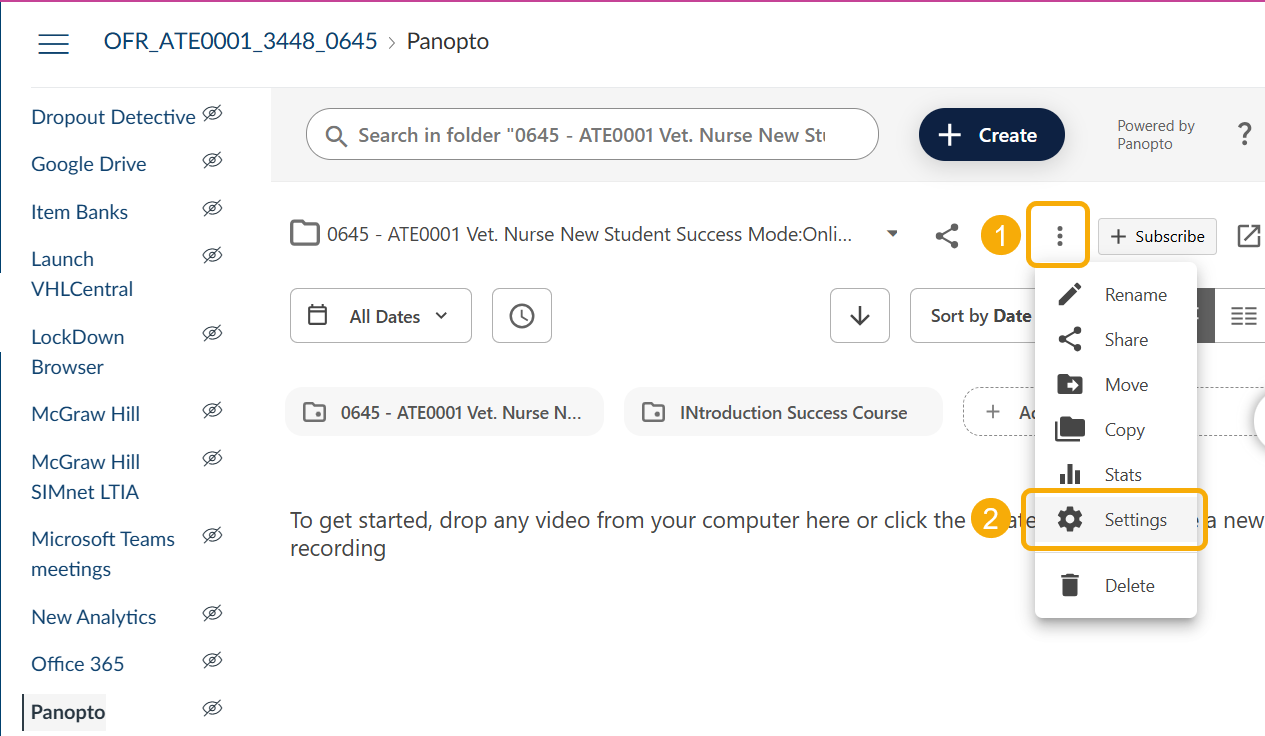
Task: Open Office 365 in the sidebar
Action: coord(78,664)
